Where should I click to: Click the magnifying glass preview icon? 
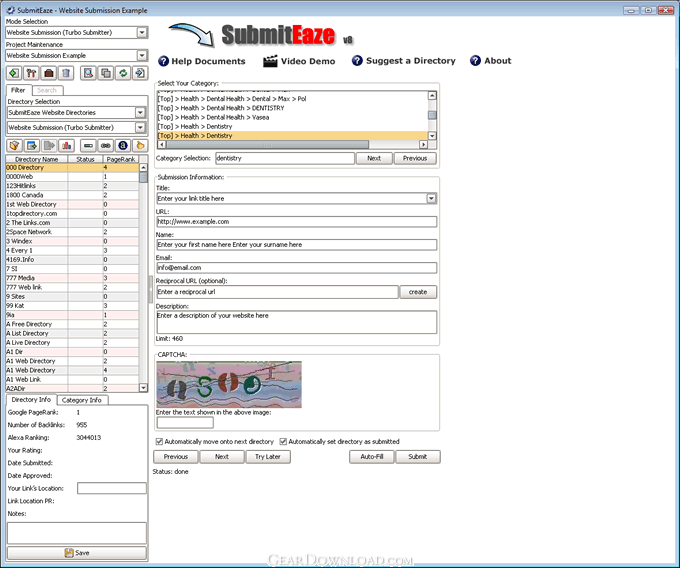coord(86,73)
